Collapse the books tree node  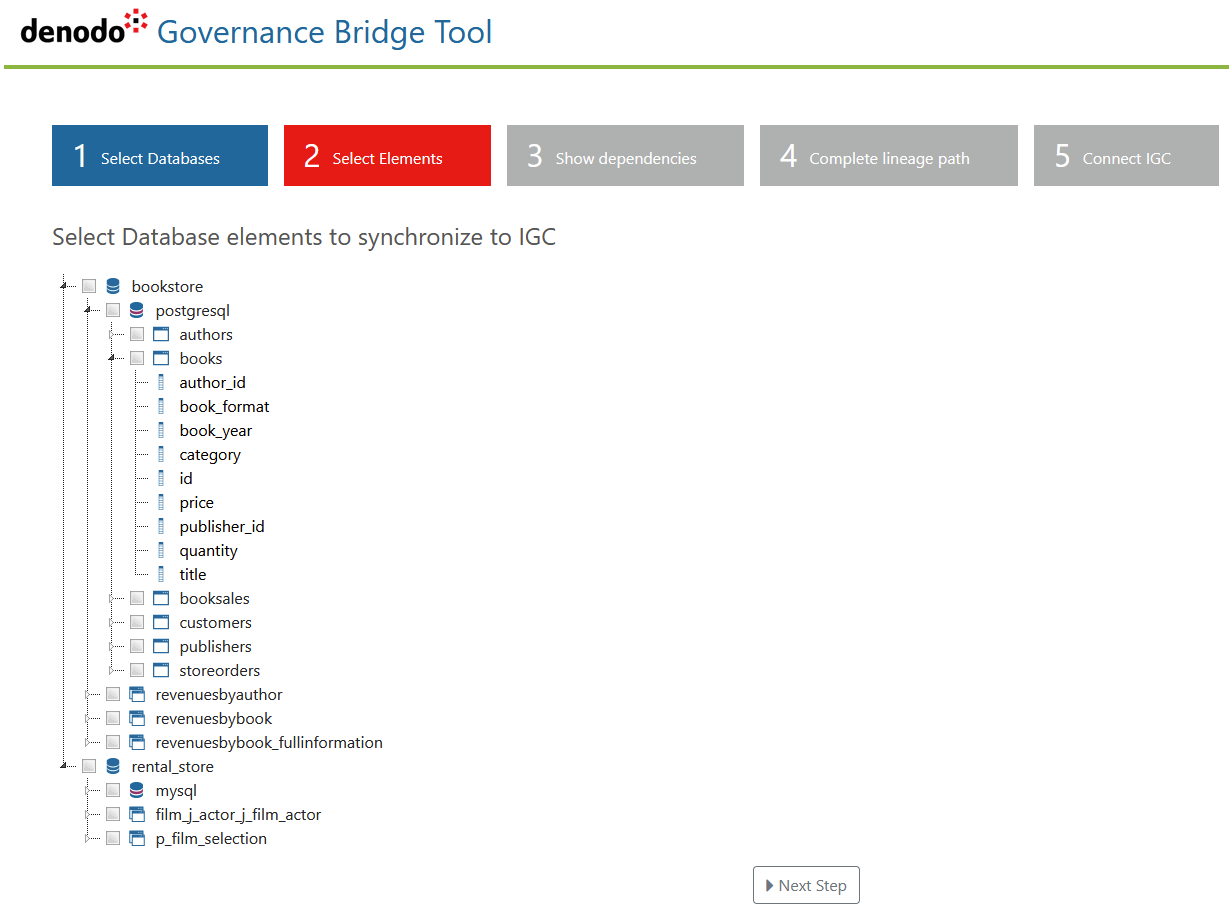click(111, 359)
